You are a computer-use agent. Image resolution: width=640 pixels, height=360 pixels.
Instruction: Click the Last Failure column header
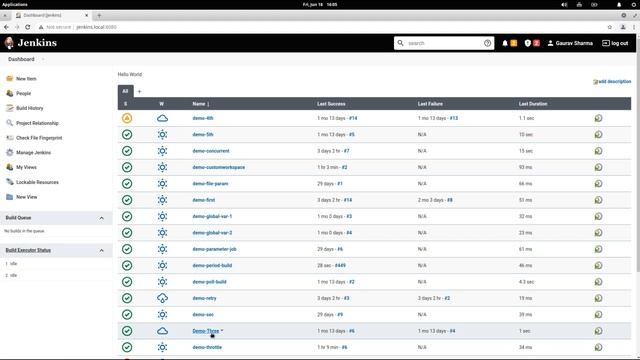pyautogui.click(x=430, y=104)
